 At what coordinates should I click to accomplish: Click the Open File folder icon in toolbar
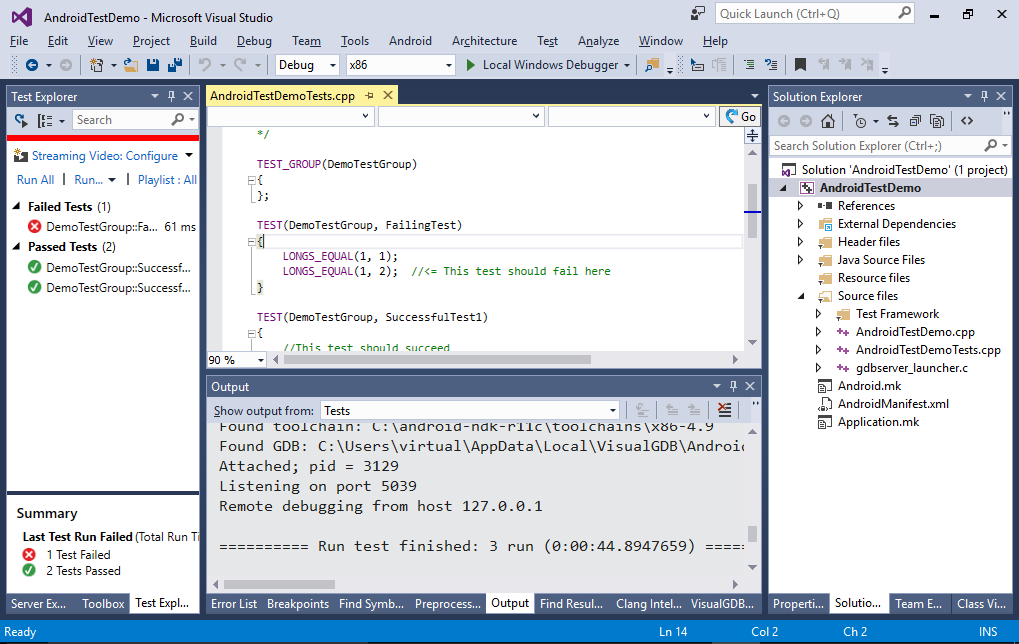(131, 65)
